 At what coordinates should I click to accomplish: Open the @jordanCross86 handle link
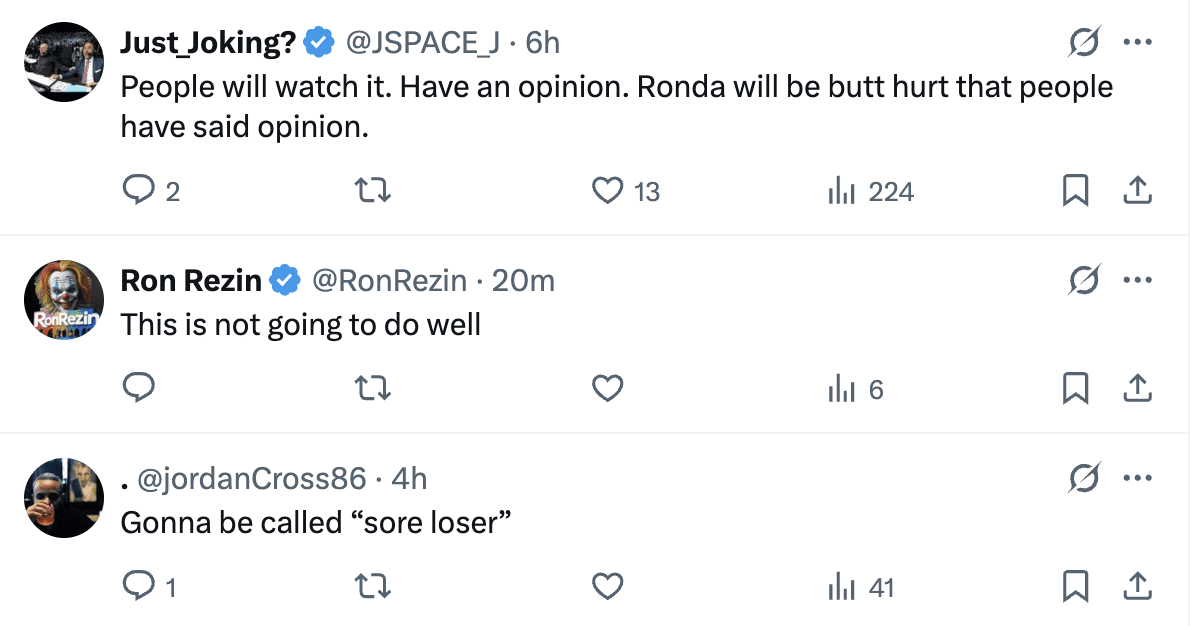point(251,479)
